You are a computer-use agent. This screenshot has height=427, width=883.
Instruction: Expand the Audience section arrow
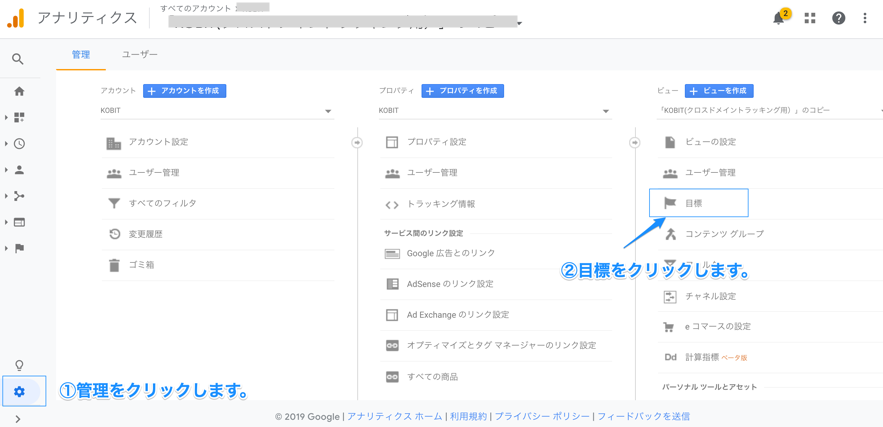[x=6, y=170]
